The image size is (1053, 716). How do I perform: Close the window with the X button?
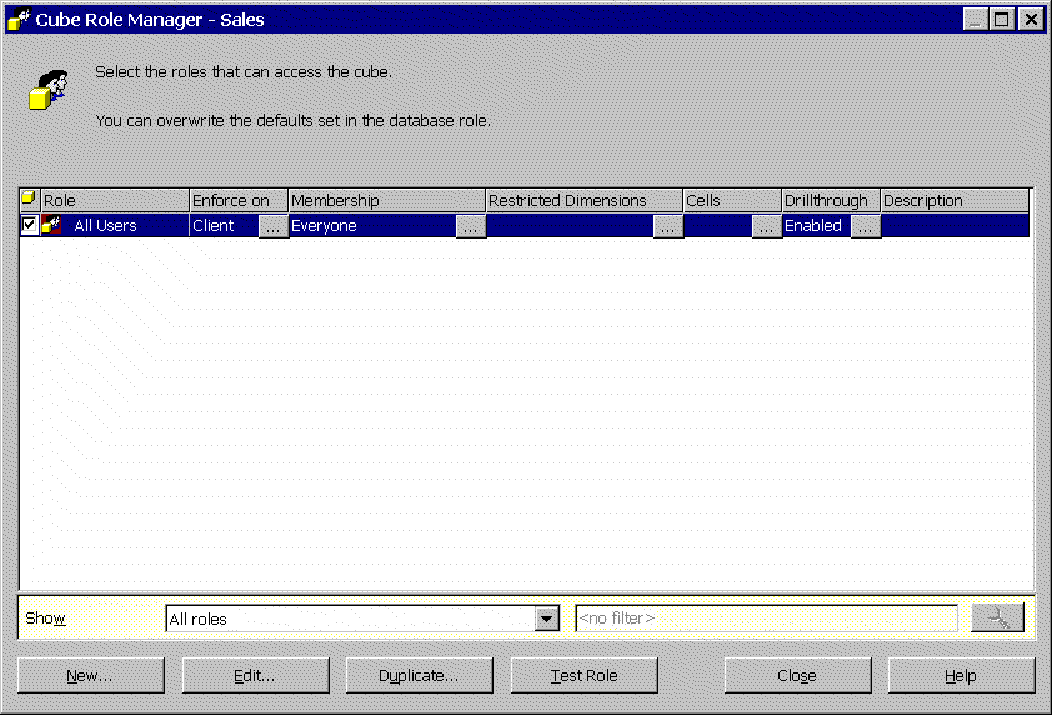[x=1031, y=19]
